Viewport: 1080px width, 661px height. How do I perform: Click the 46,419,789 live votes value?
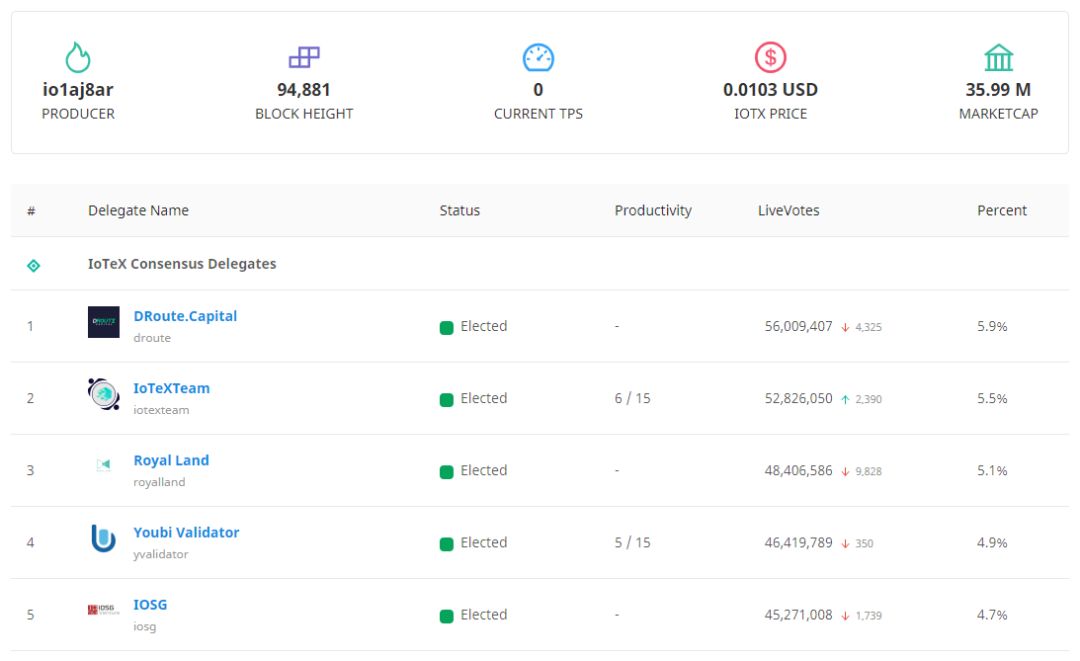(x=798, y=543)
